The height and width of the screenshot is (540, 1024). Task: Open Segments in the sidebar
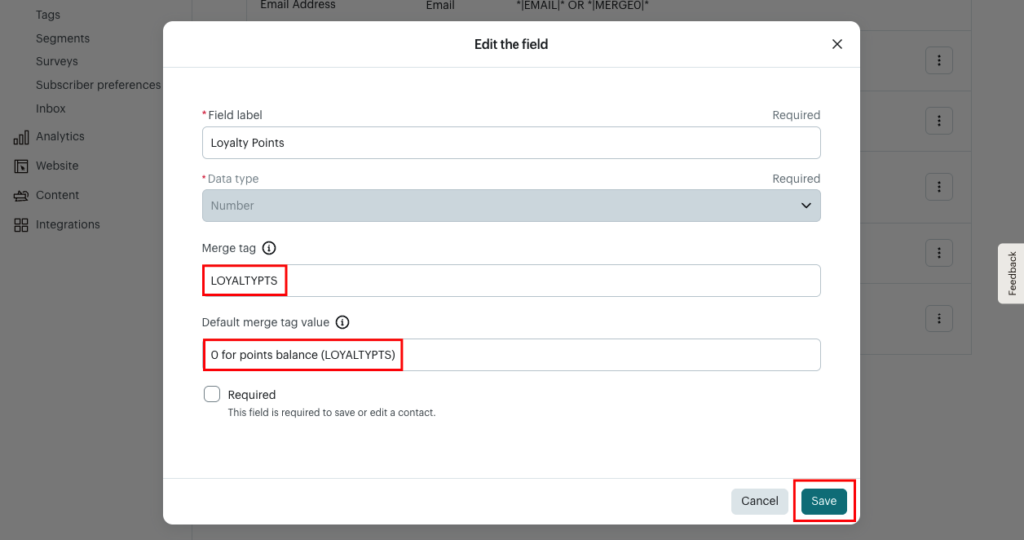[62, 38]
